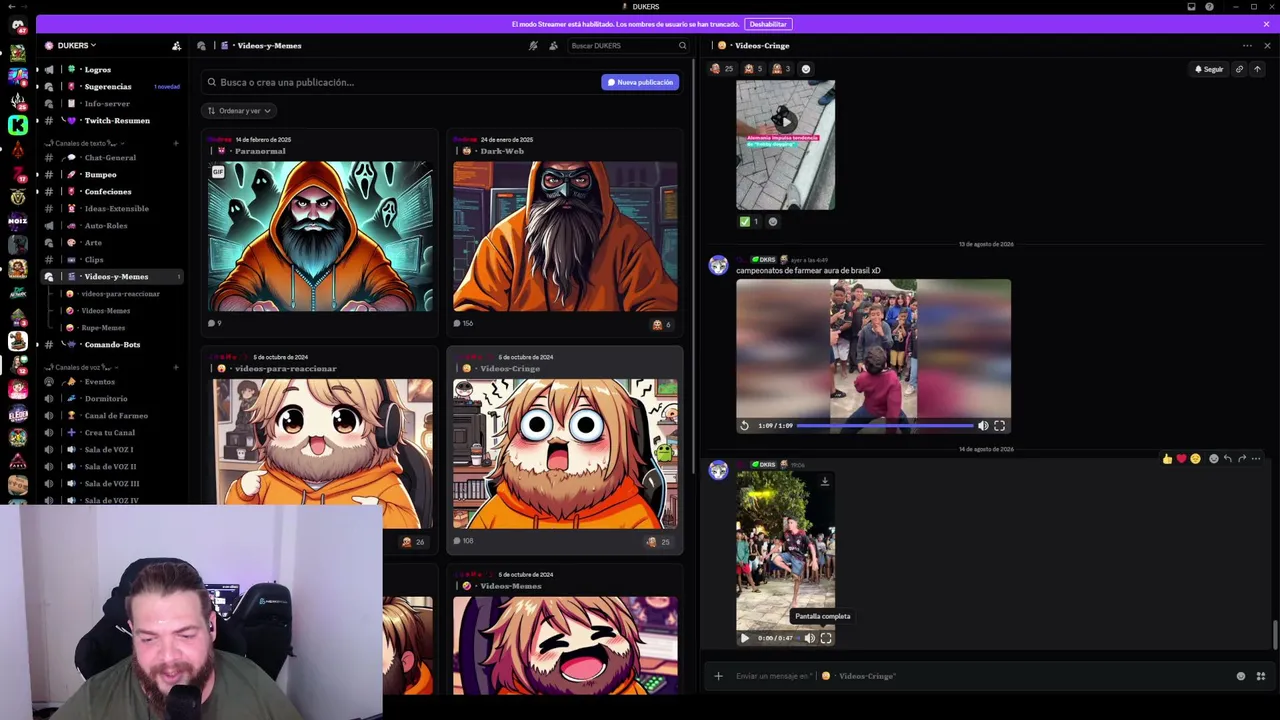This screenshot has width=1280, height=720.
Task: Join the Sala de VOZ I channel
Action: point(108,449)
